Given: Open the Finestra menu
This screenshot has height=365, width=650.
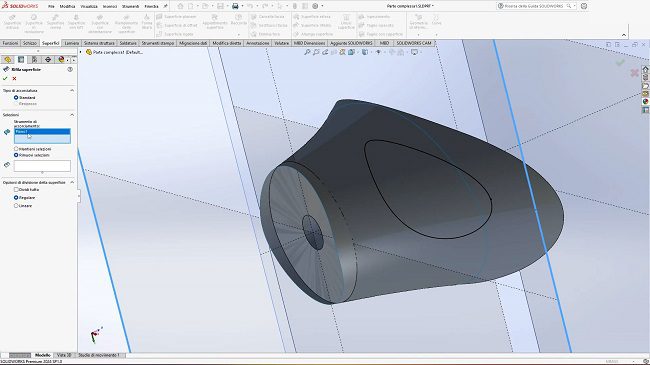Looking at the screenshot, I should click(x=151, y=6).
